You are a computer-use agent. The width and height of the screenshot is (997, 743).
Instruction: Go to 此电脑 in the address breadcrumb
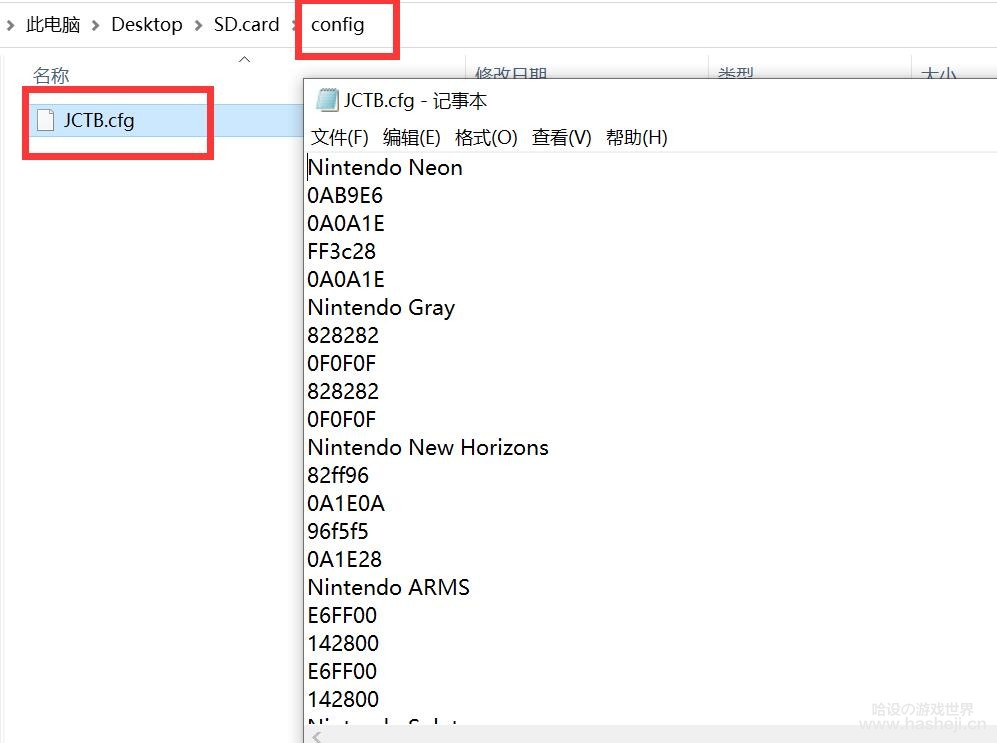[53, 25]
